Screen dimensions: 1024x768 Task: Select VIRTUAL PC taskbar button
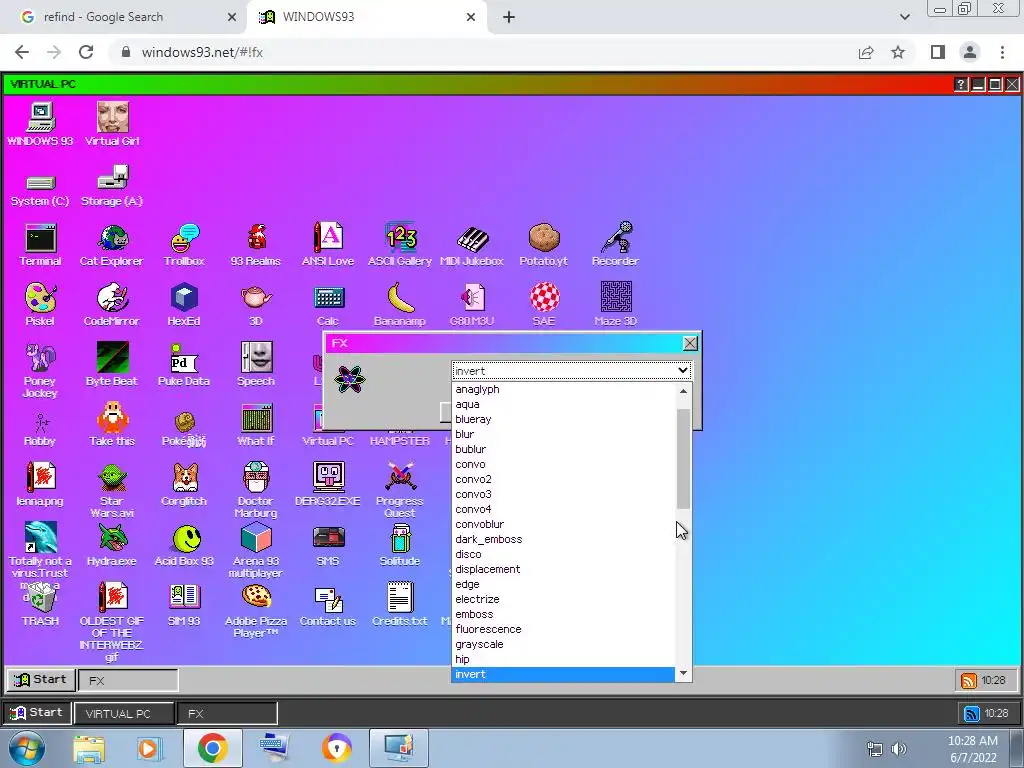click(124, 714)
